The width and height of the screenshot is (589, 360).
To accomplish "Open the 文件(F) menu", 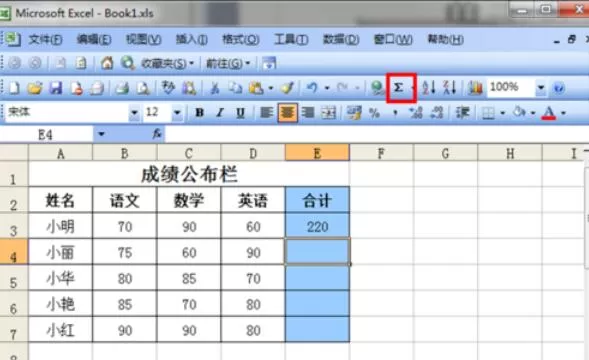I will (45, 39).
